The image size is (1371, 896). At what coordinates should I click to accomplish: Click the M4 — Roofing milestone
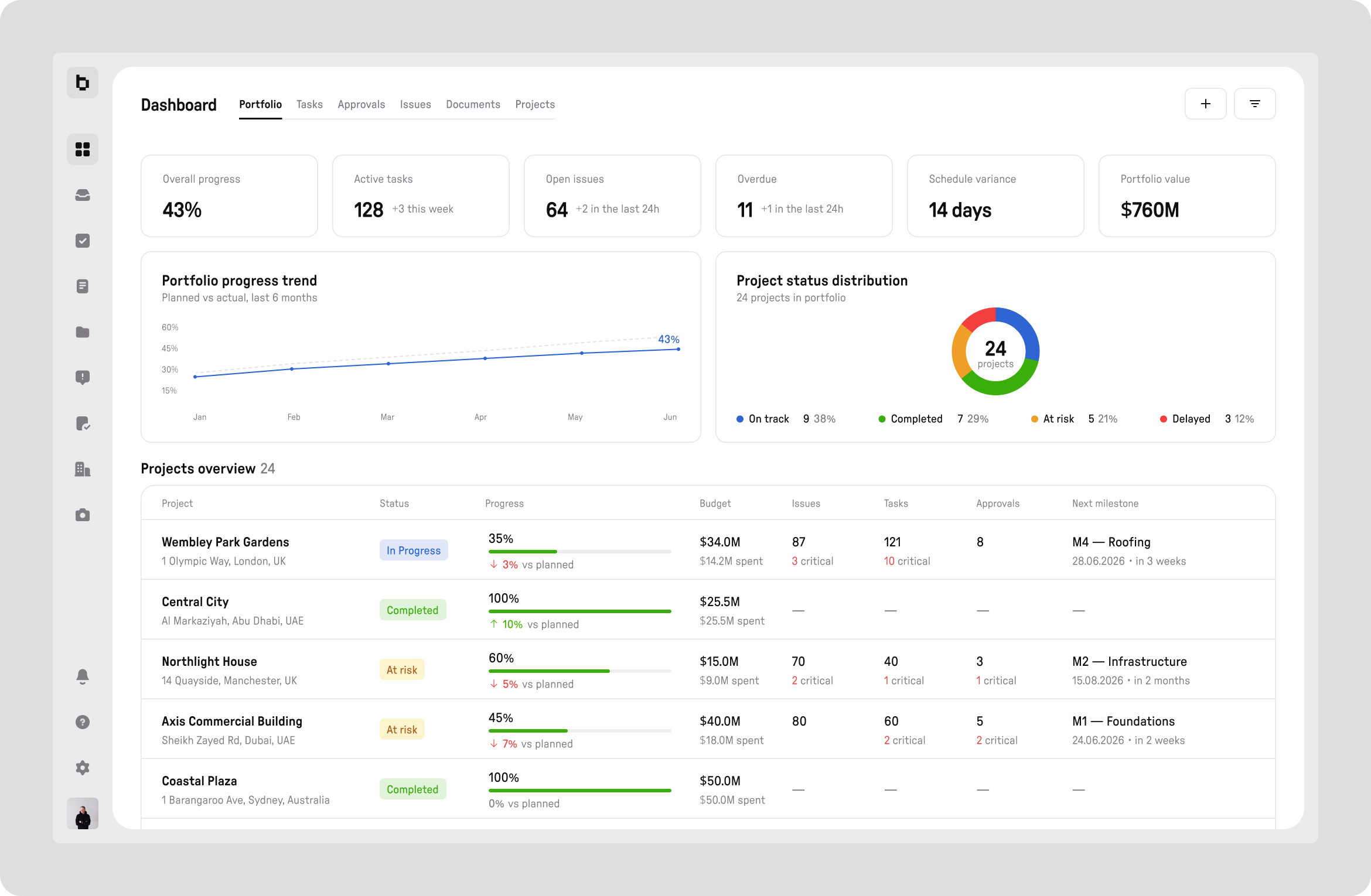pyautogui.click(x=1111, y=542)
